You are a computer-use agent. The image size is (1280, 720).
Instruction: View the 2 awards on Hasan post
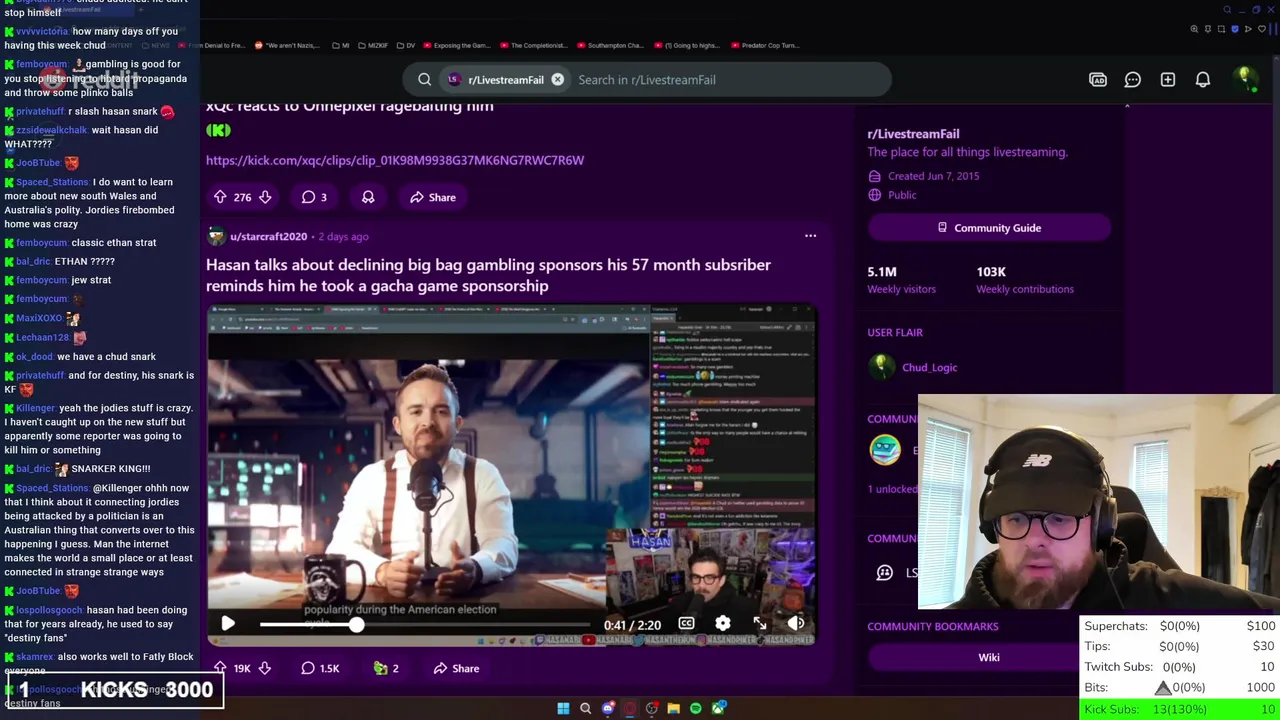[x=386, y=668]
